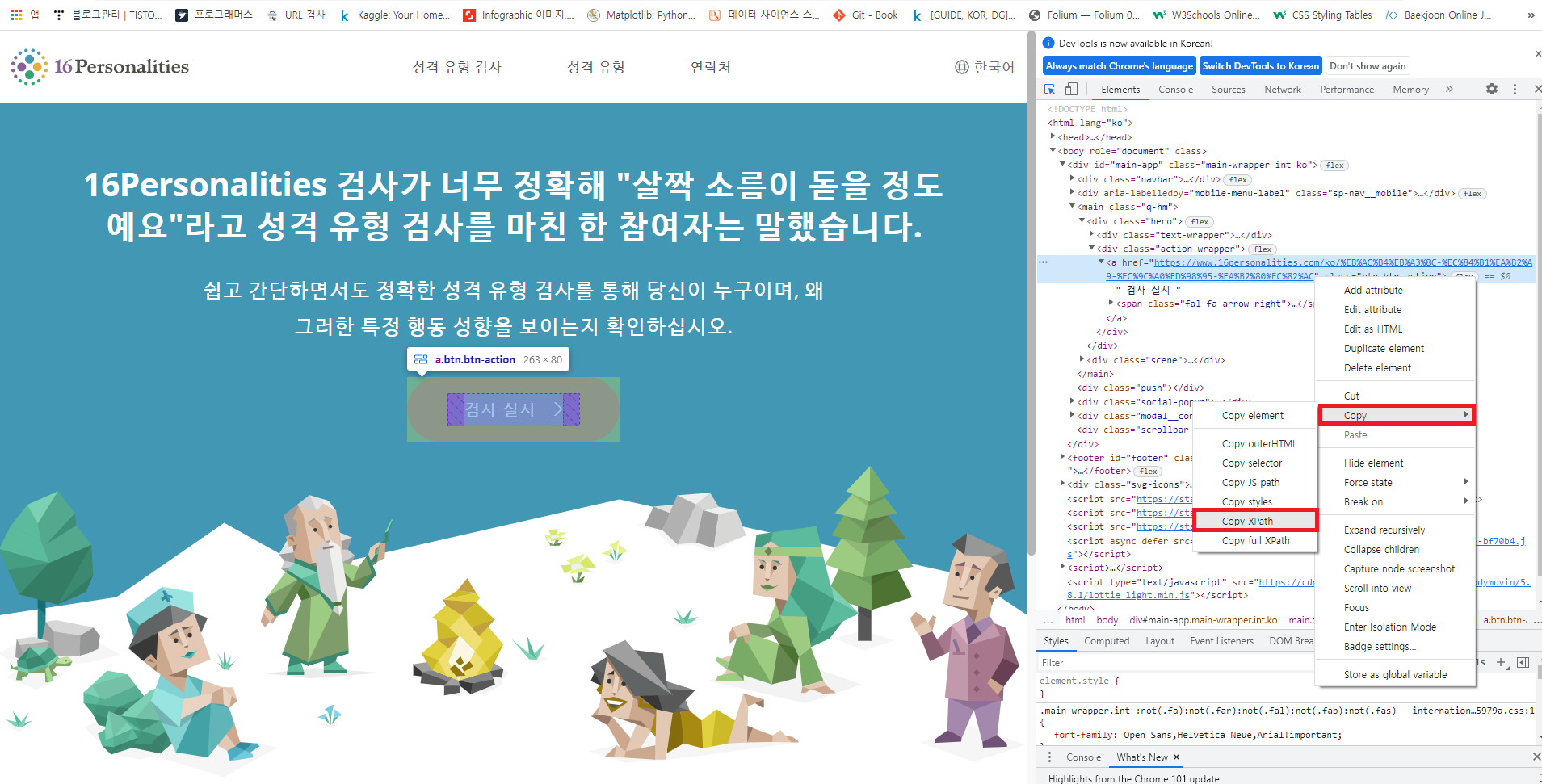This screenshot has width=1542, height=784.
Task: Toggle flex badge on main-app div
Action: tap(1334, 166)
